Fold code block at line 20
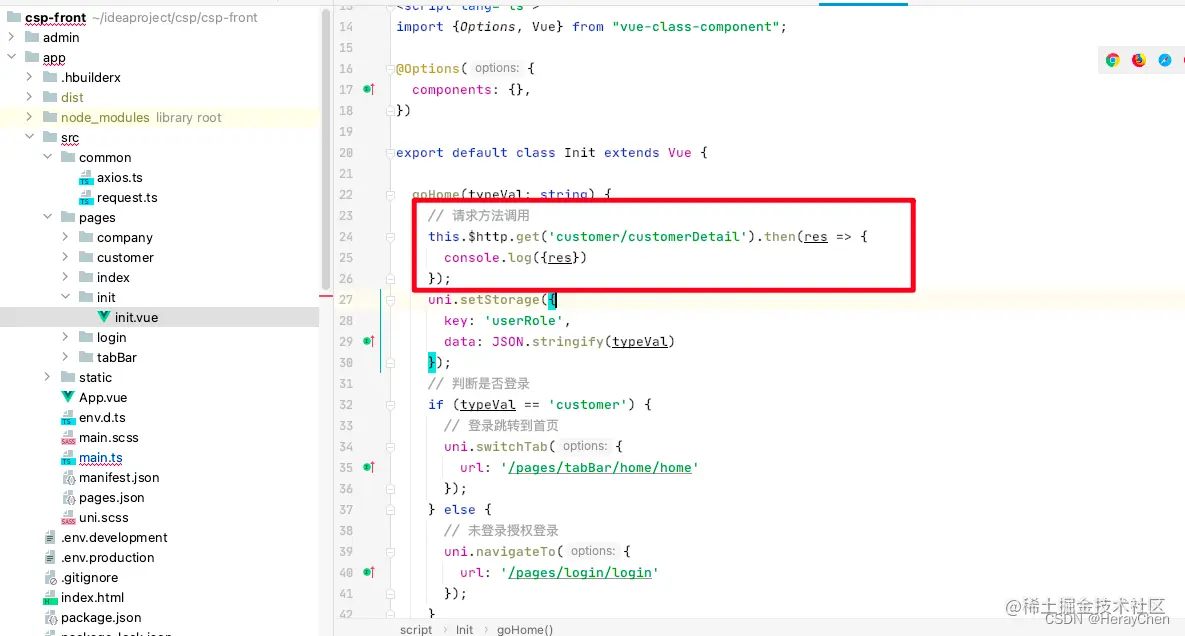Screen dimensions: 1185x636 (x=391, y=153)
